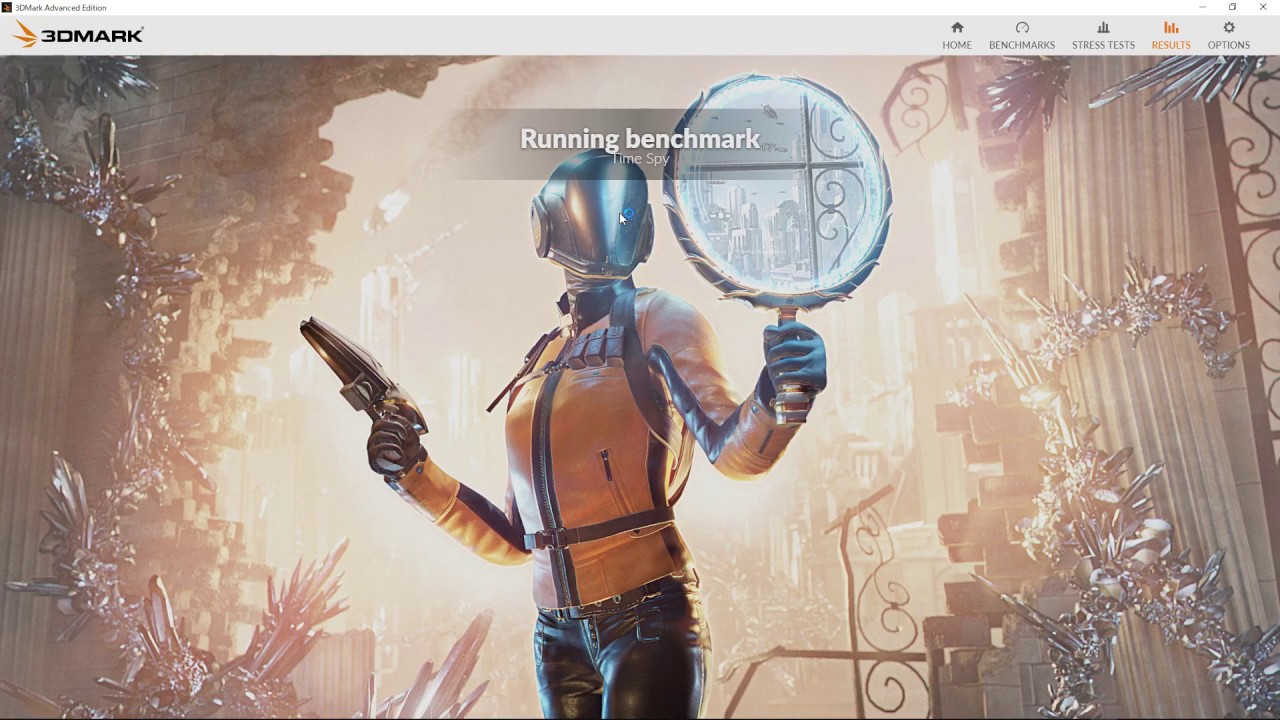Click the 3DMark title bar app icon

(7, 7)
